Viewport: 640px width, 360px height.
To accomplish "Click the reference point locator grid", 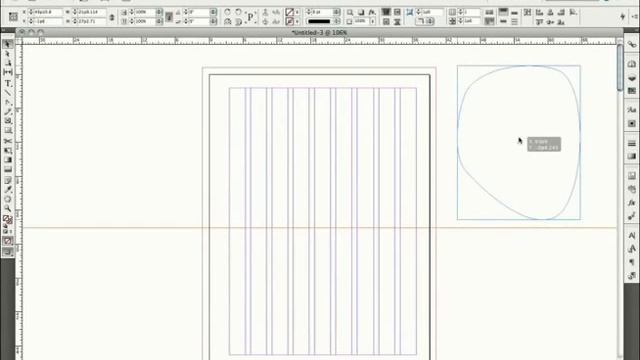I will [x=13, y=16].
